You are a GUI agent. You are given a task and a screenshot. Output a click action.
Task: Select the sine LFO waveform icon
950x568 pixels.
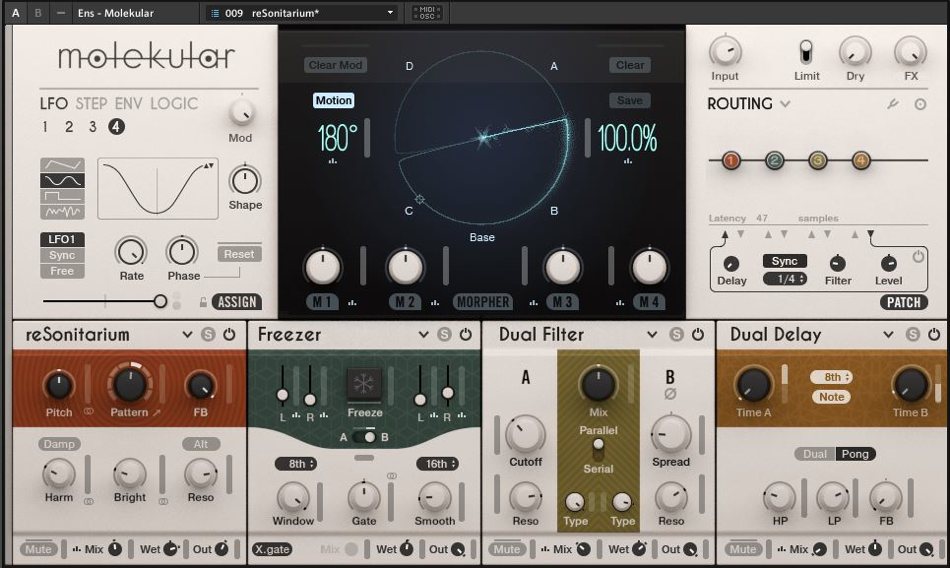coord(62,180)
